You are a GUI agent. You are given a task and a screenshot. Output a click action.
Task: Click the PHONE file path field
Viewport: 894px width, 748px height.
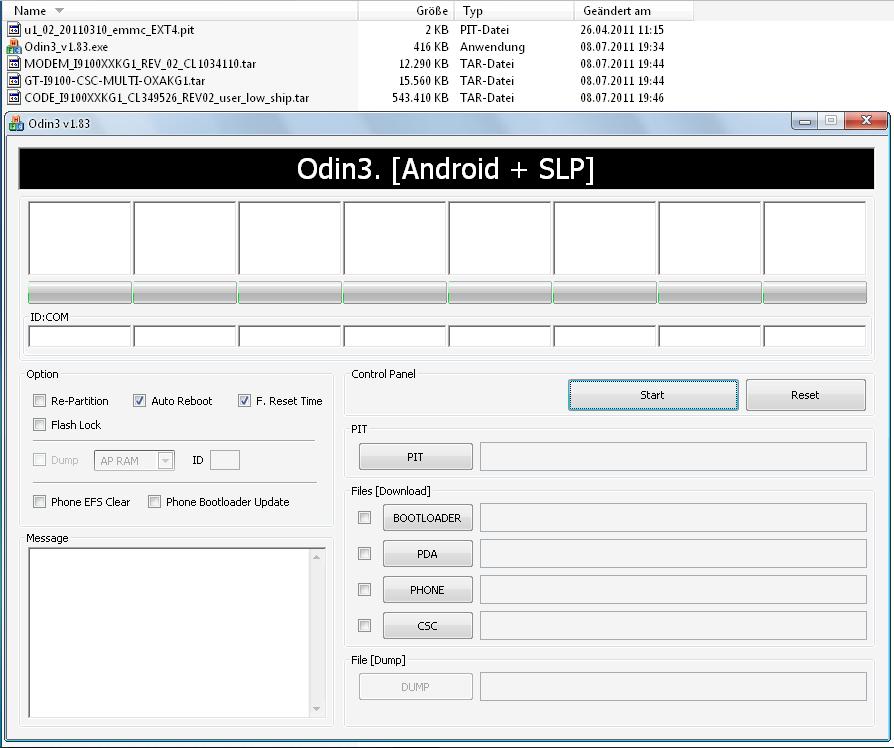click(673, 590)
